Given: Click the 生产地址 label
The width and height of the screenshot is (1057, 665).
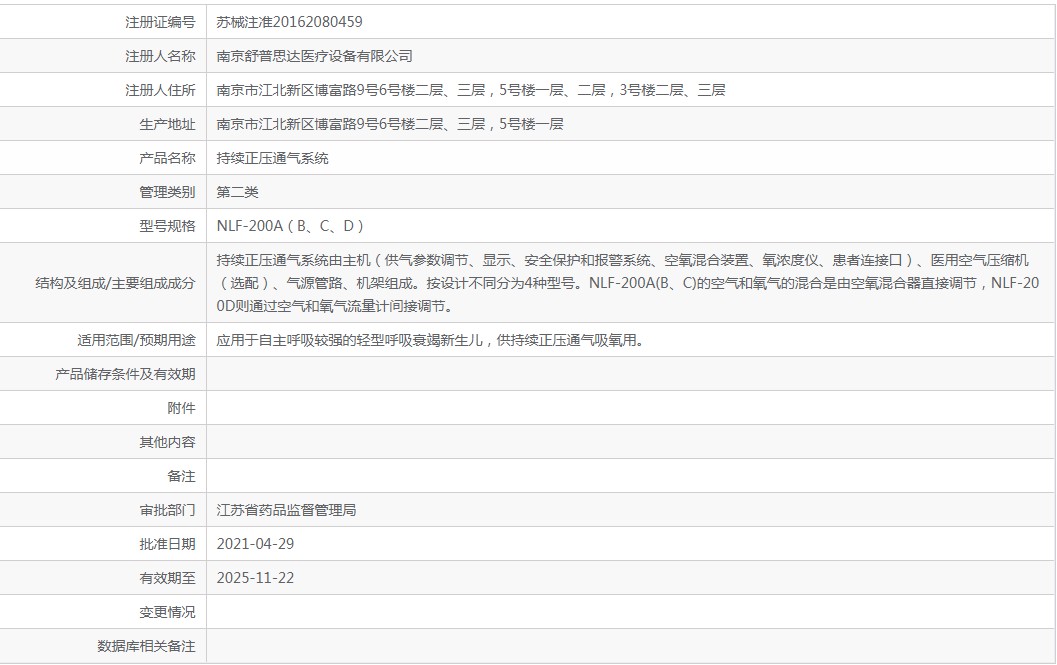Looking at the screenshot, I should click(x=167, y=124).
